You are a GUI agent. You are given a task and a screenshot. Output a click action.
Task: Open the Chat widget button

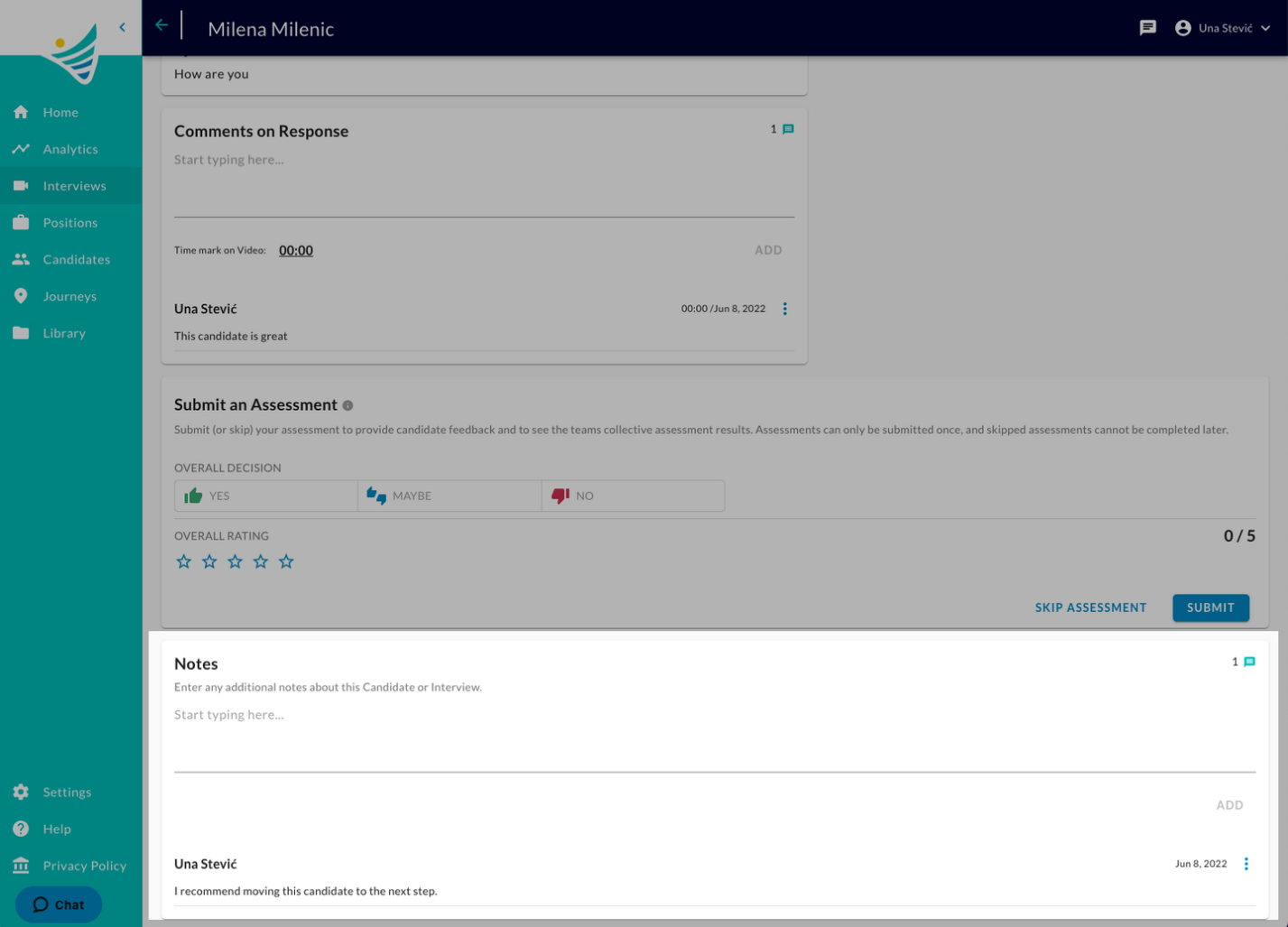point(59,904)
